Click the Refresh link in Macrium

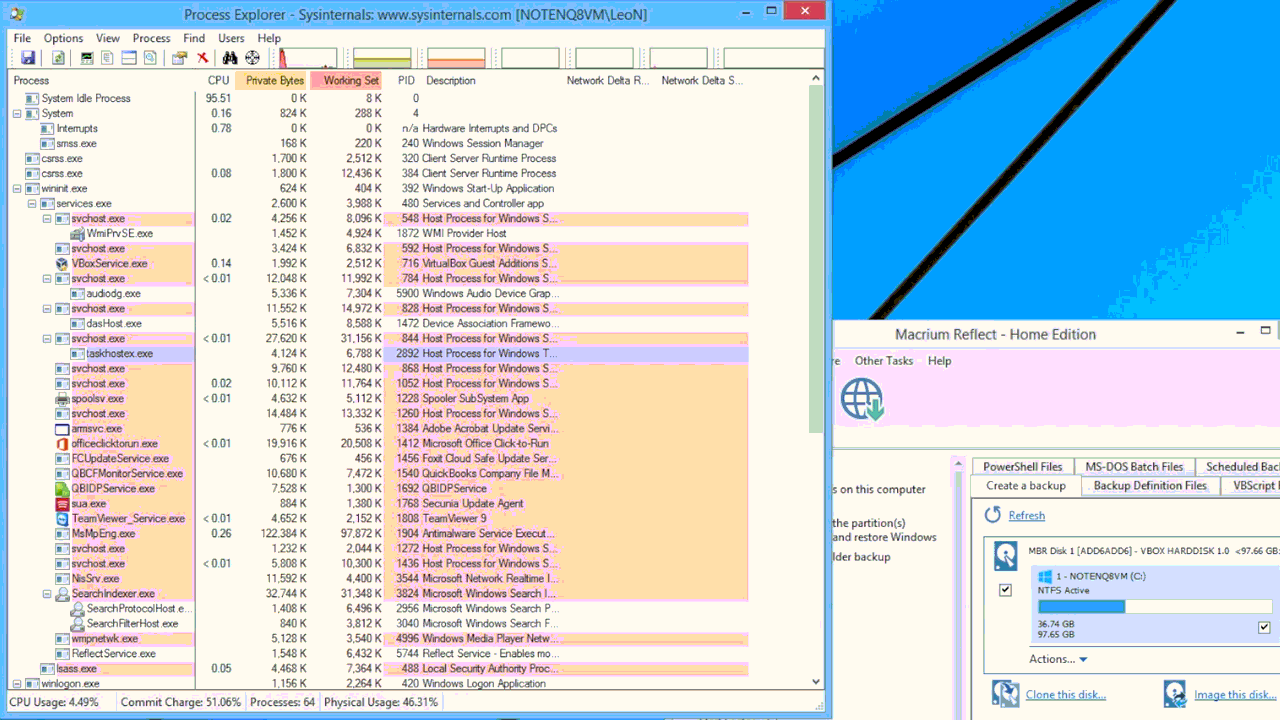point(1026,516)
